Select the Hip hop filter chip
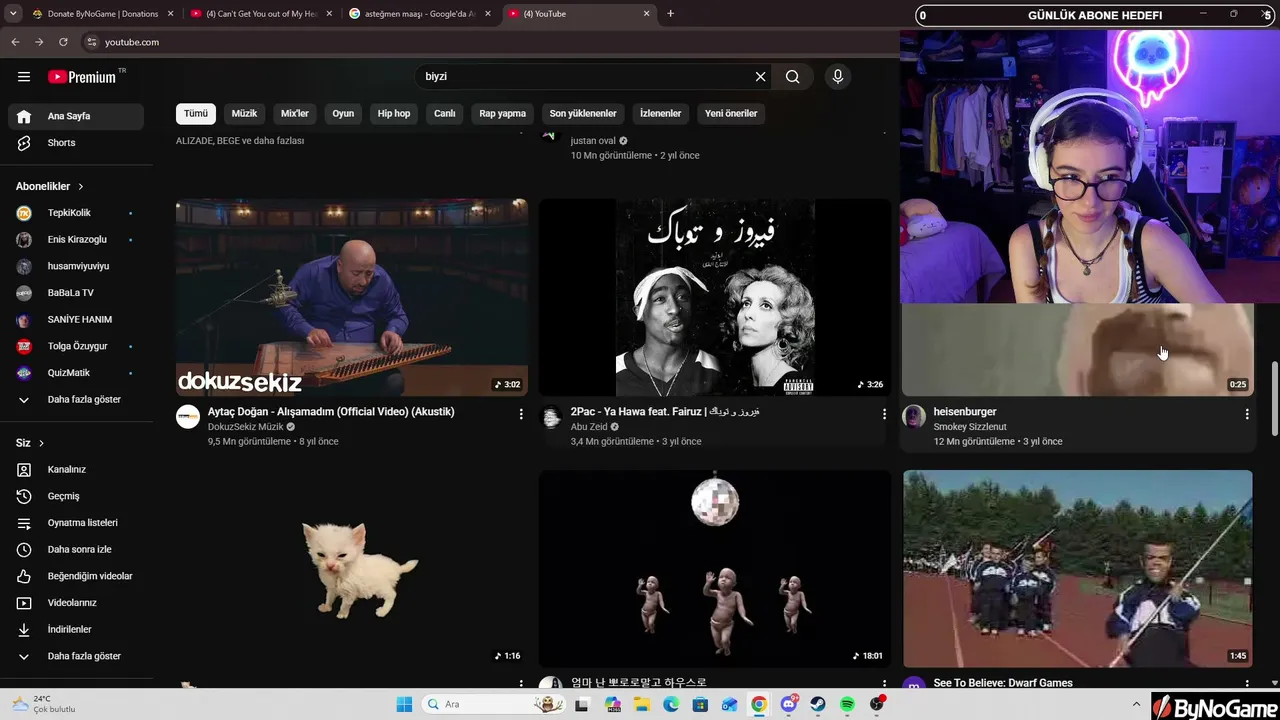 tap(394, 114)
